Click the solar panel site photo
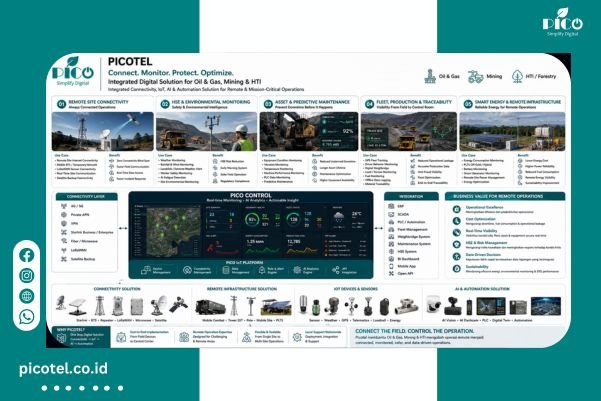Image resolution: width=601 pixels, height=401 pixels. (x=512, y=131)
